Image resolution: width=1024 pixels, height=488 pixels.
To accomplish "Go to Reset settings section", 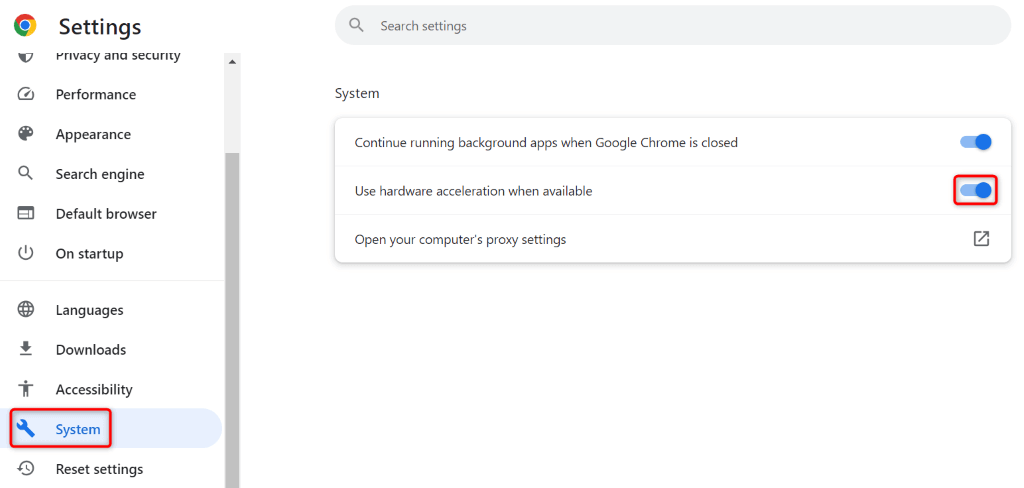I will pyautogui.click(x=99, y=469).
